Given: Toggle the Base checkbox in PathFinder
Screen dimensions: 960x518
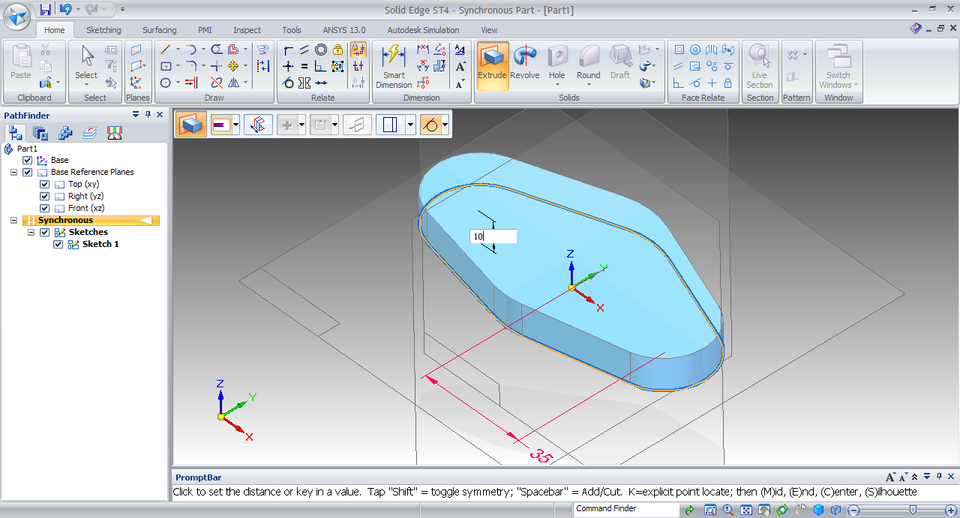Looking at the screenshot, I should [x=28, y=160].
